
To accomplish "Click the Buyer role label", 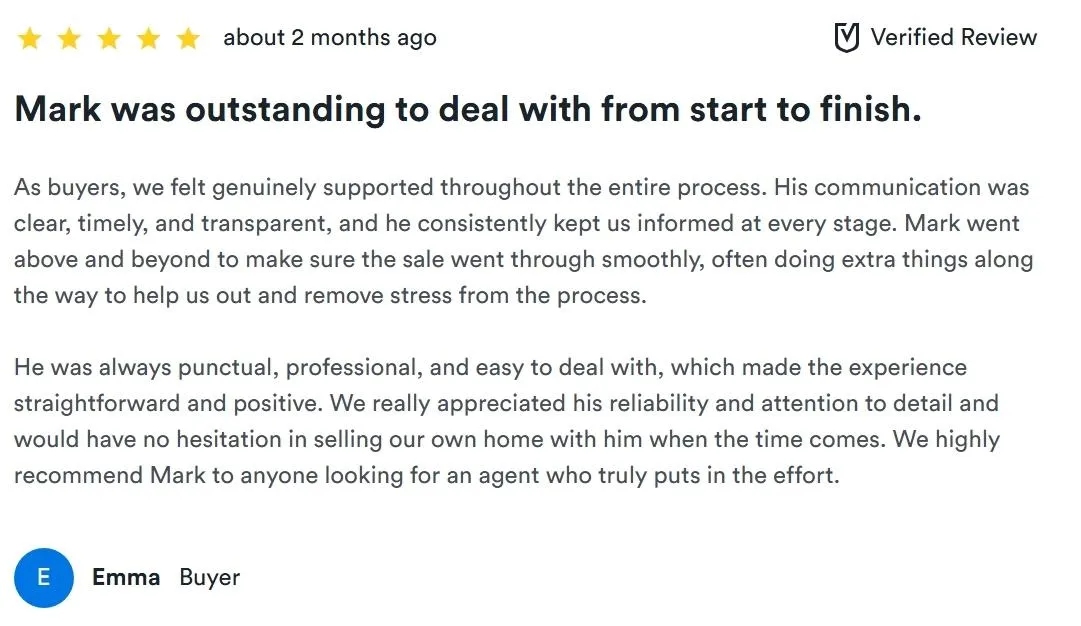I will (x=210, y=577).
